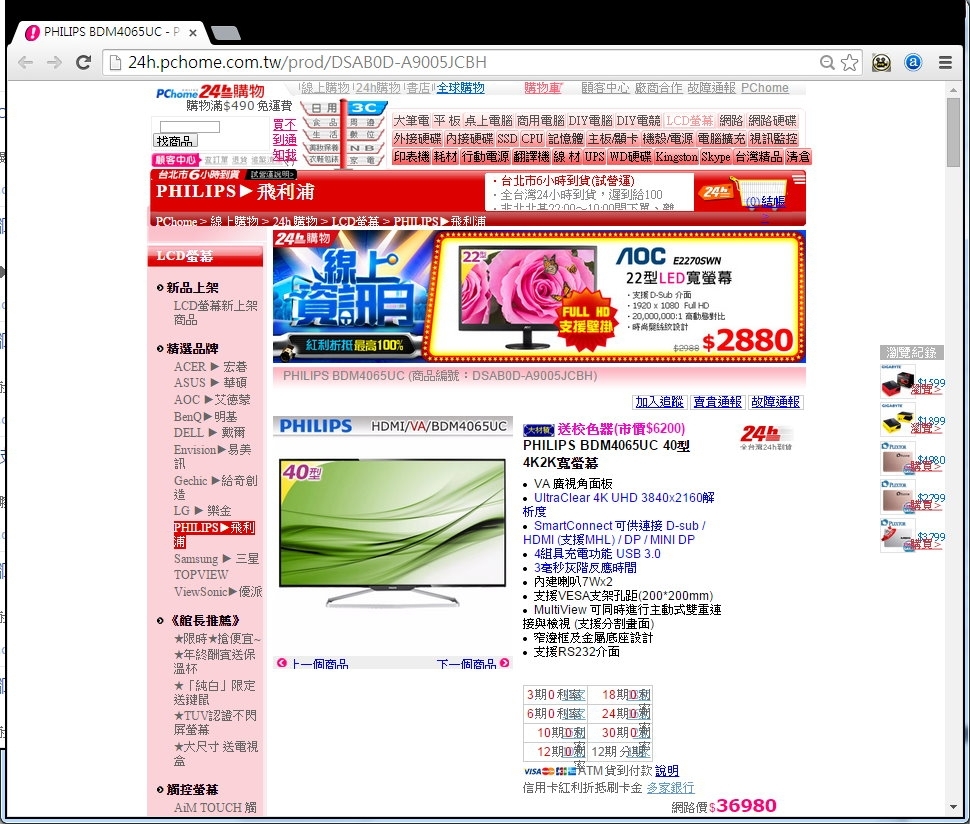Click the scrollbar up arrow

(x=953, y=90)
